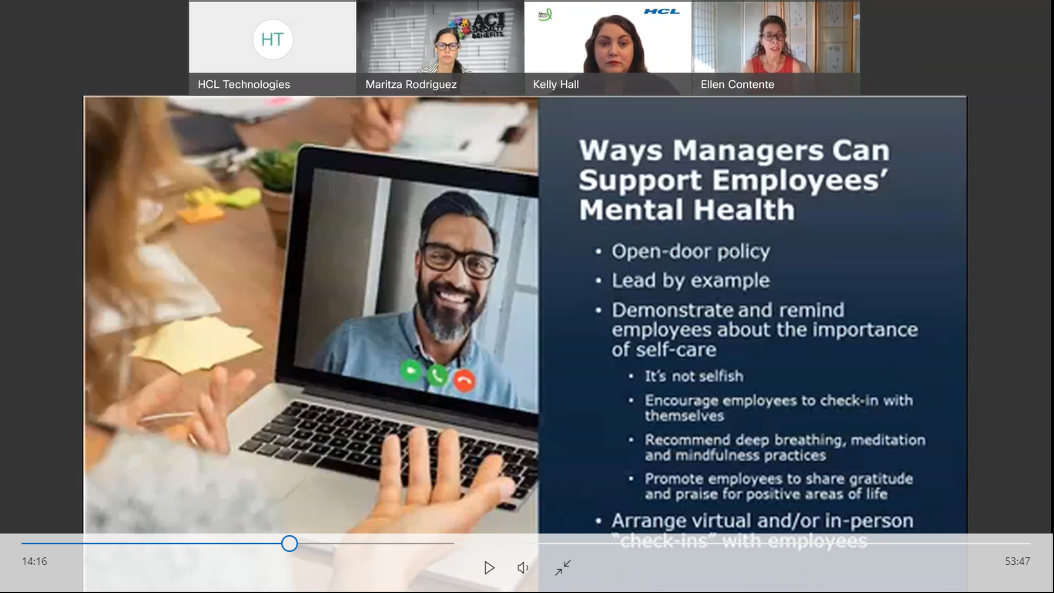
Task: Click the Open-door policy bullet
Action: 690,251
